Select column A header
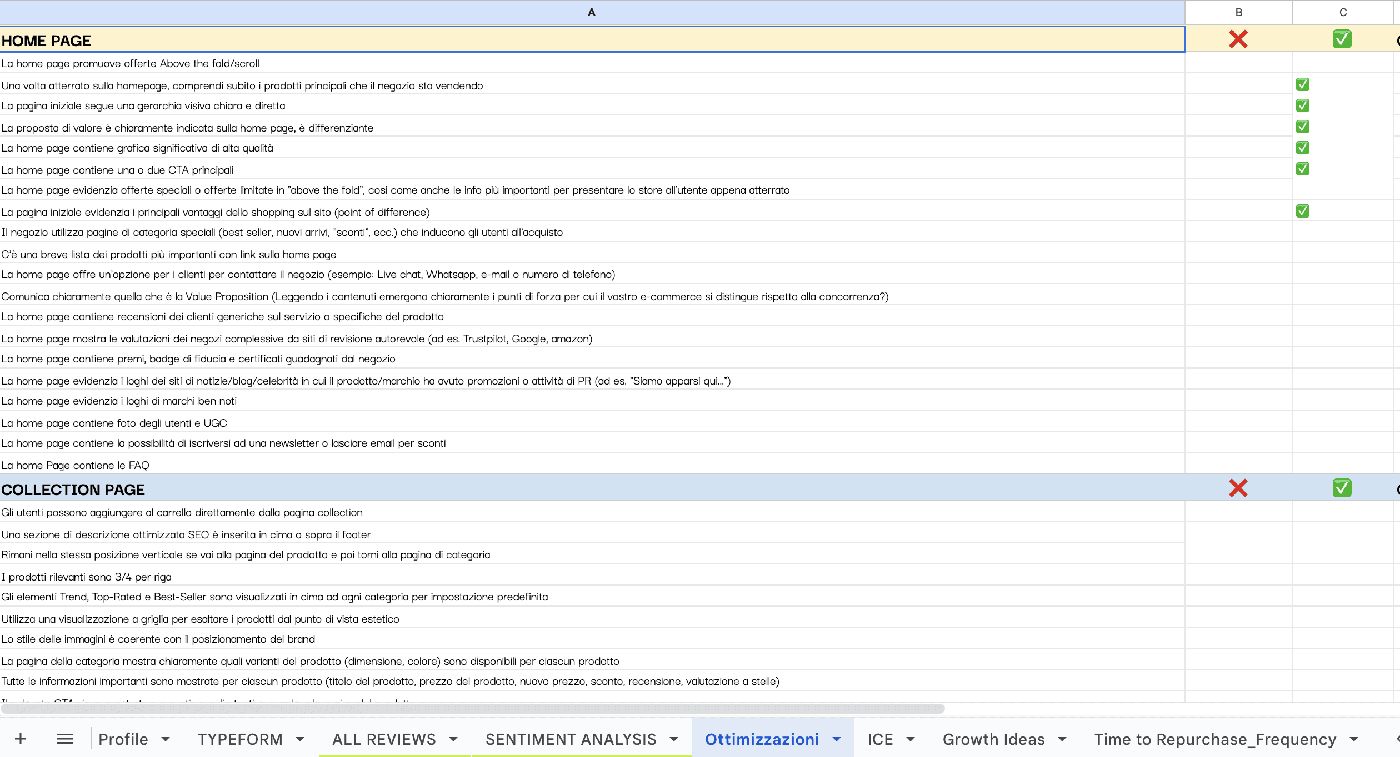 tap(592, 12)
